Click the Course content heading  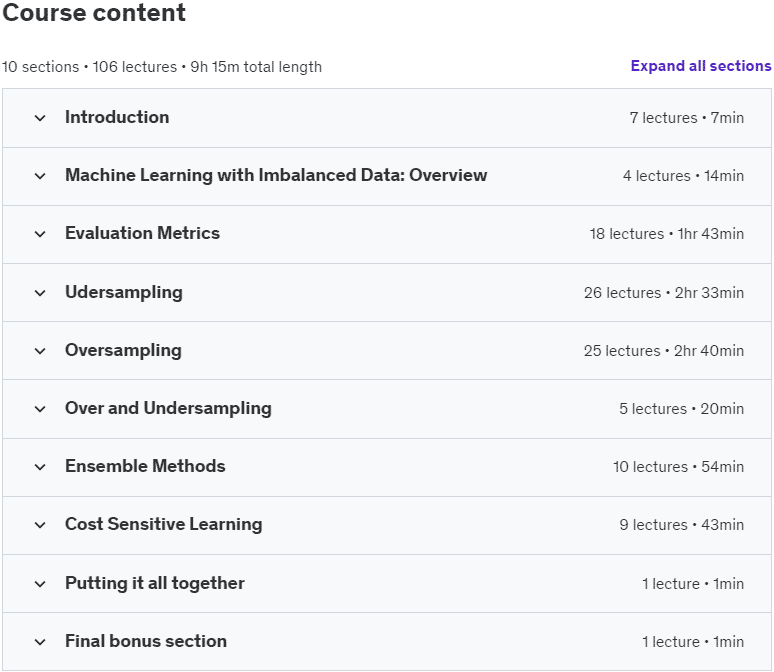pos(94,12)
